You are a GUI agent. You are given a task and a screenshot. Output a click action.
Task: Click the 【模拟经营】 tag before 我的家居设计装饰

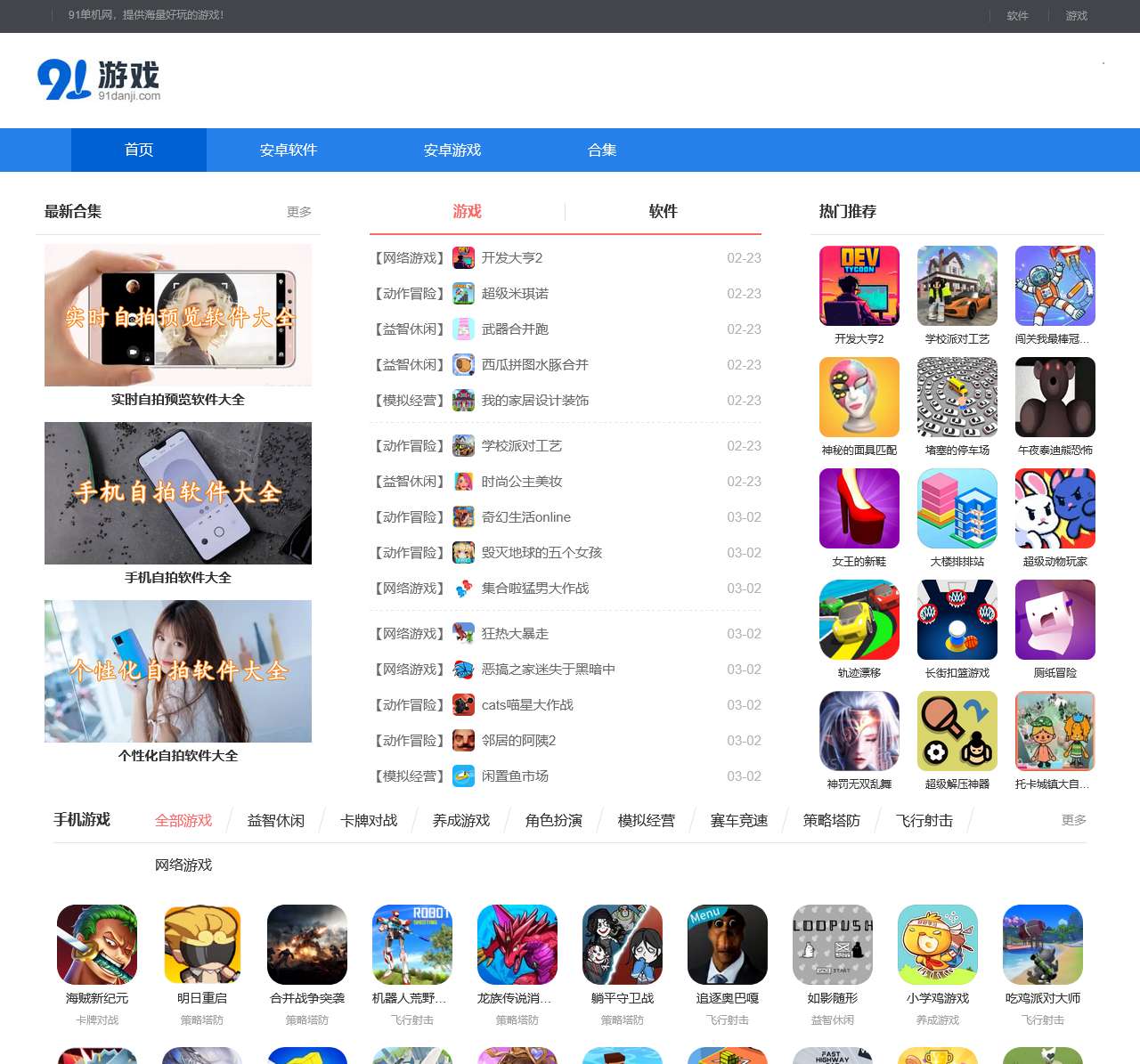coord(409,401)
